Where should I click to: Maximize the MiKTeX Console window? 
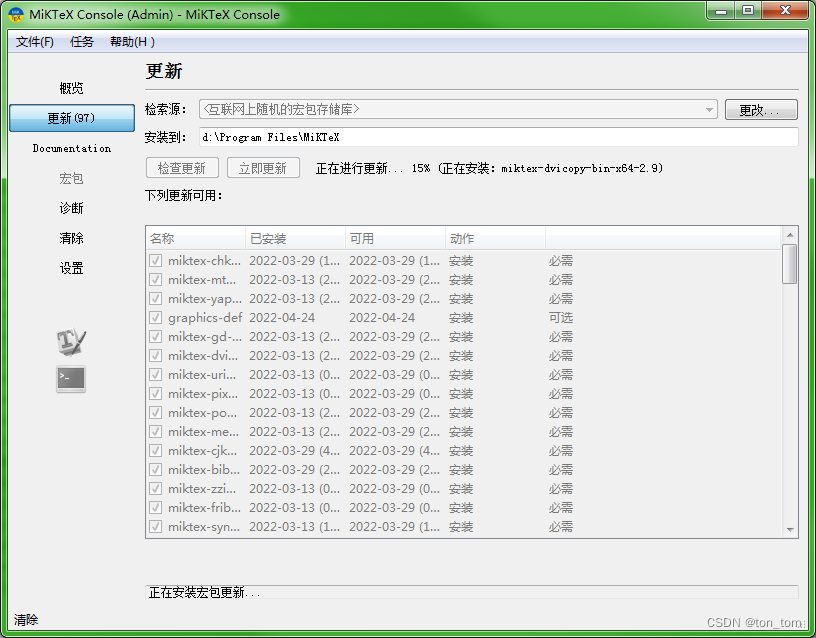click(x=748, y=10)
